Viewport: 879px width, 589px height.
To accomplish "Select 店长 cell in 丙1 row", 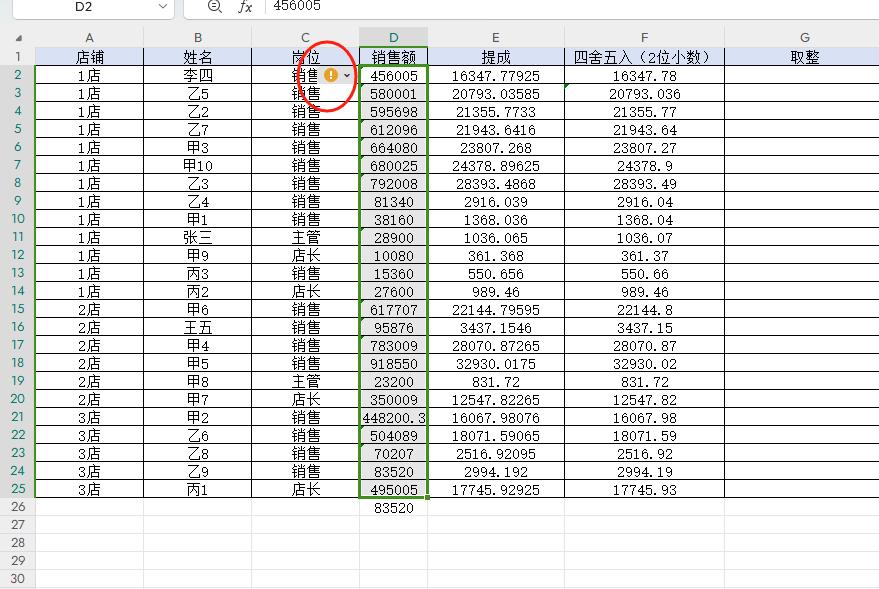I will (x=306, y=489).
